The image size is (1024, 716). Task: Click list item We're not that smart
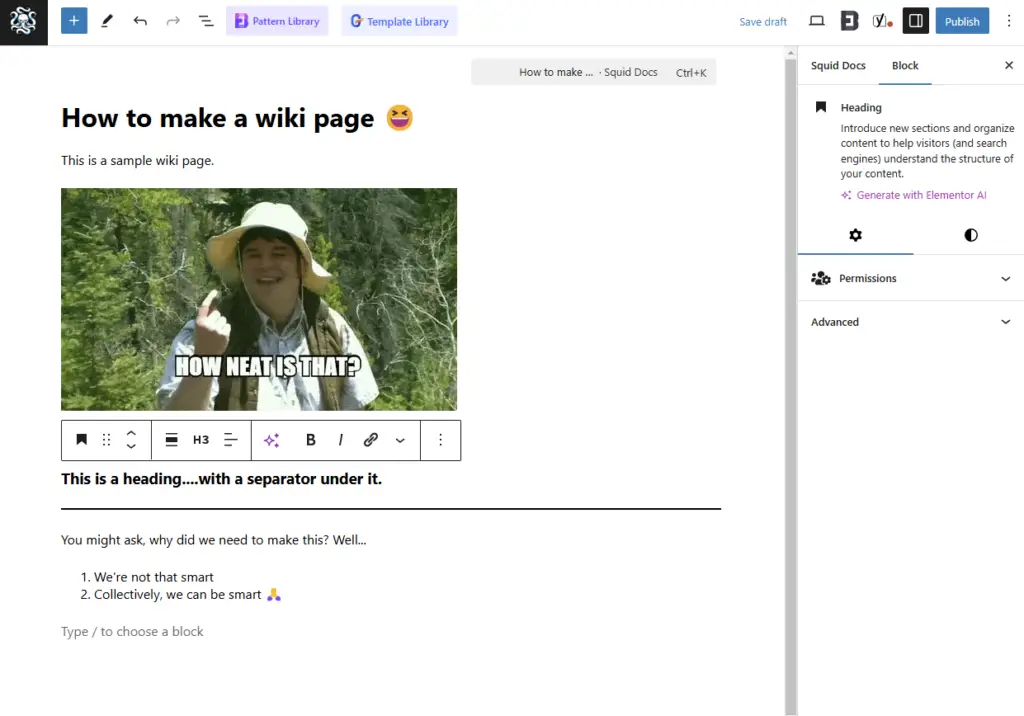153,577
